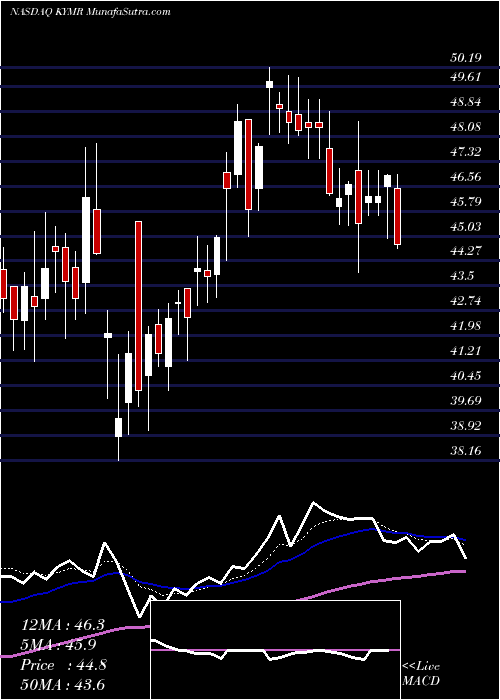This screenshot has height=700, width=500.
Task: Select the 48.84 price axis label
Action: (465, 102)
